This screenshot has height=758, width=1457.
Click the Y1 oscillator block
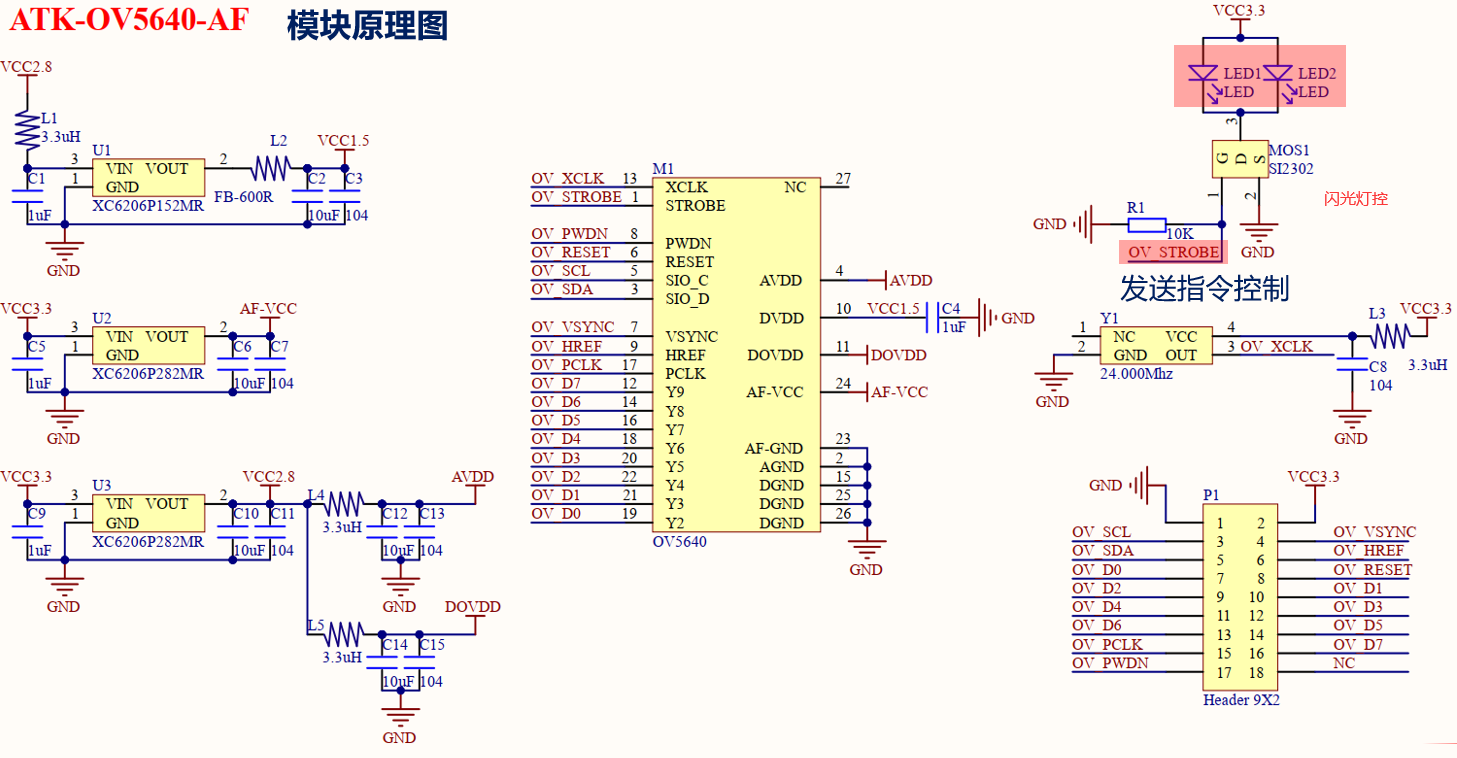pos(1156,345)
